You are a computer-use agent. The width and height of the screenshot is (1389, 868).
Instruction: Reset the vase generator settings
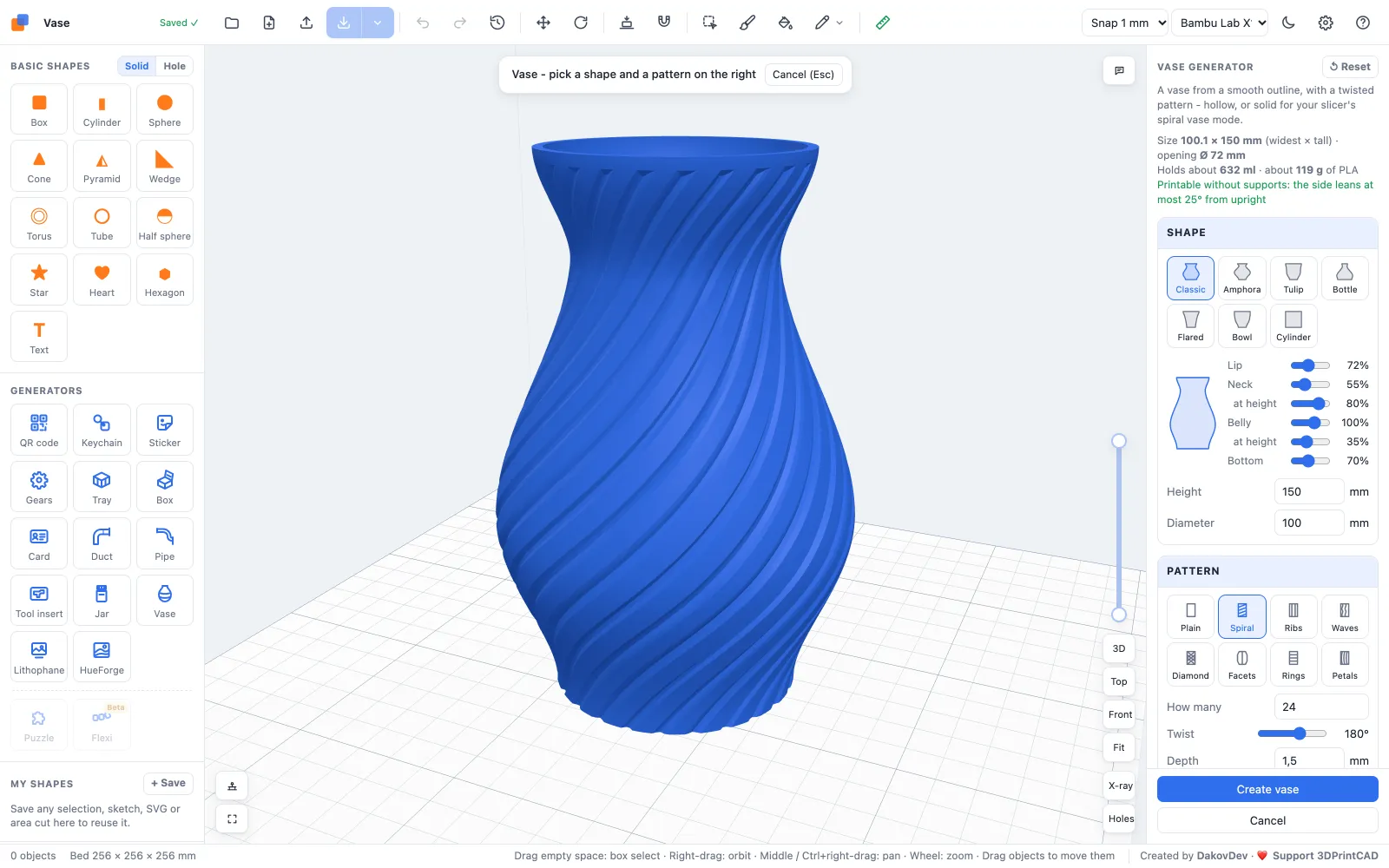(x=1350, y=67)
